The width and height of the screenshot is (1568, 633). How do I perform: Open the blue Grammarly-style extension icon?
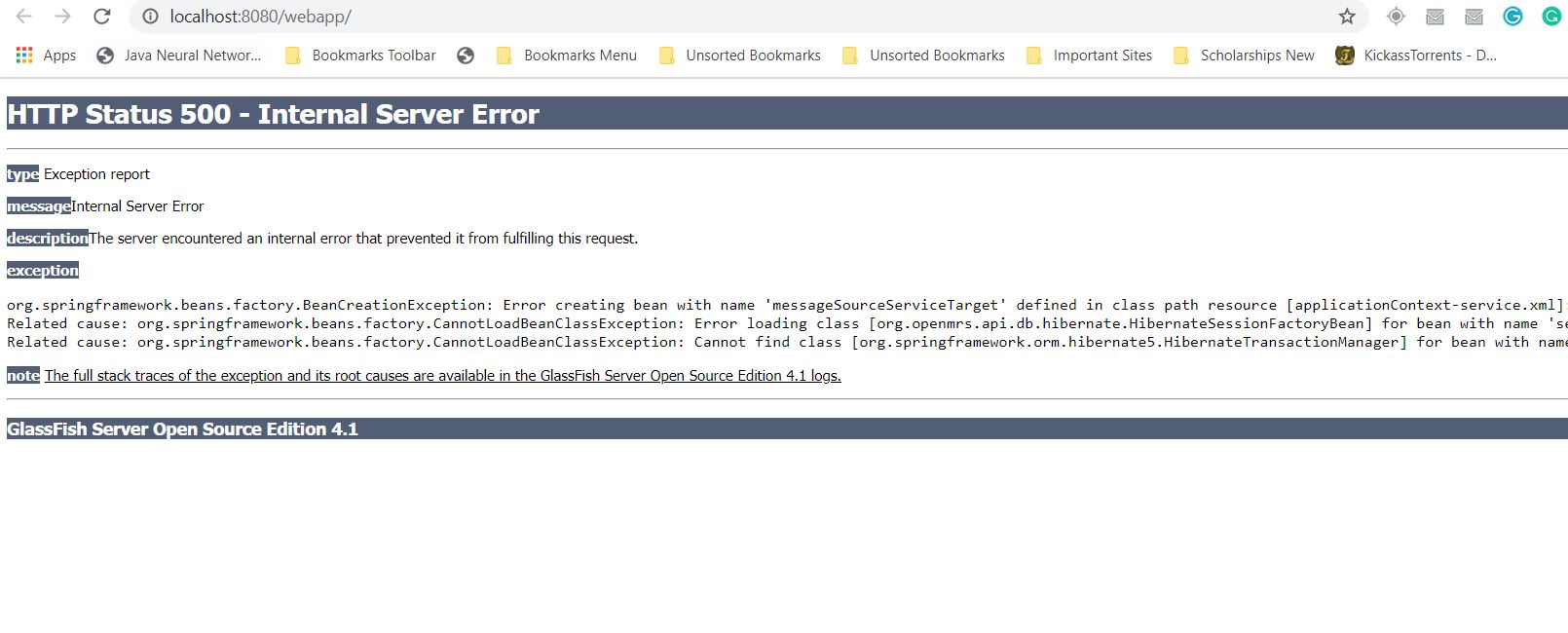point(1512,16)
